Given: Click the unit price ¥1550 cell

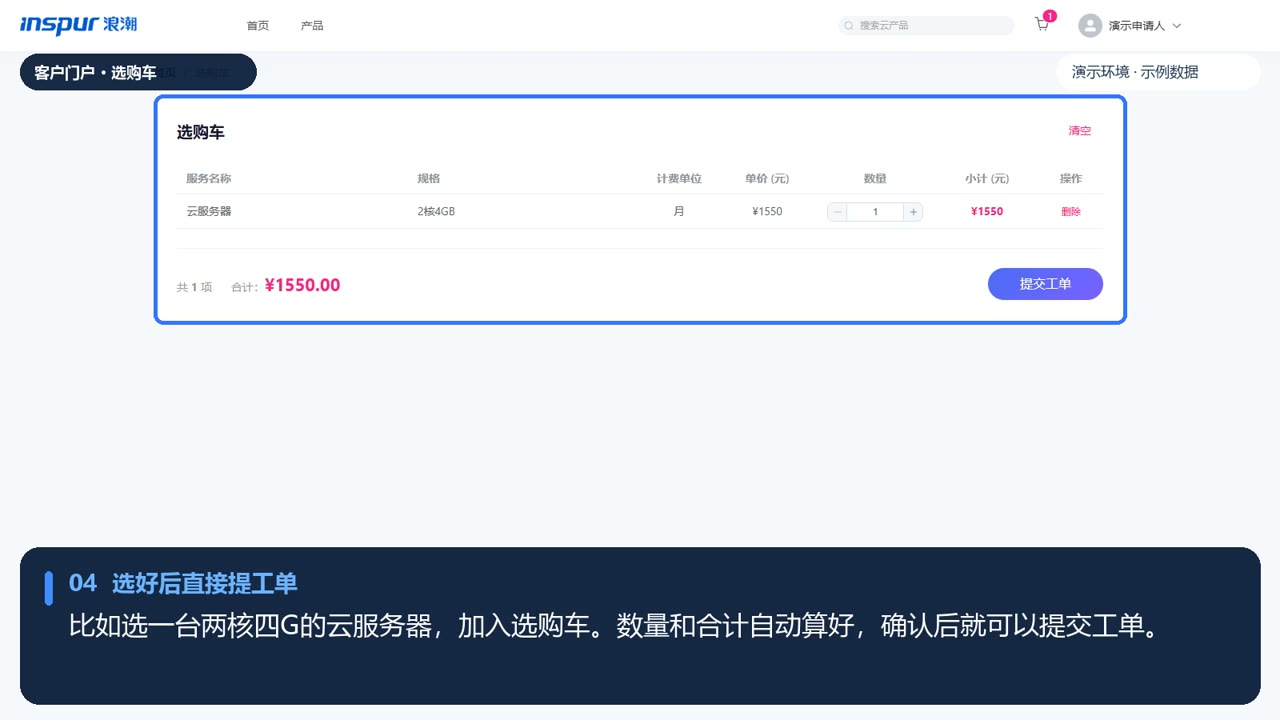Looking at the screenshot, I should pyautogui.click(x=767, y=212).
